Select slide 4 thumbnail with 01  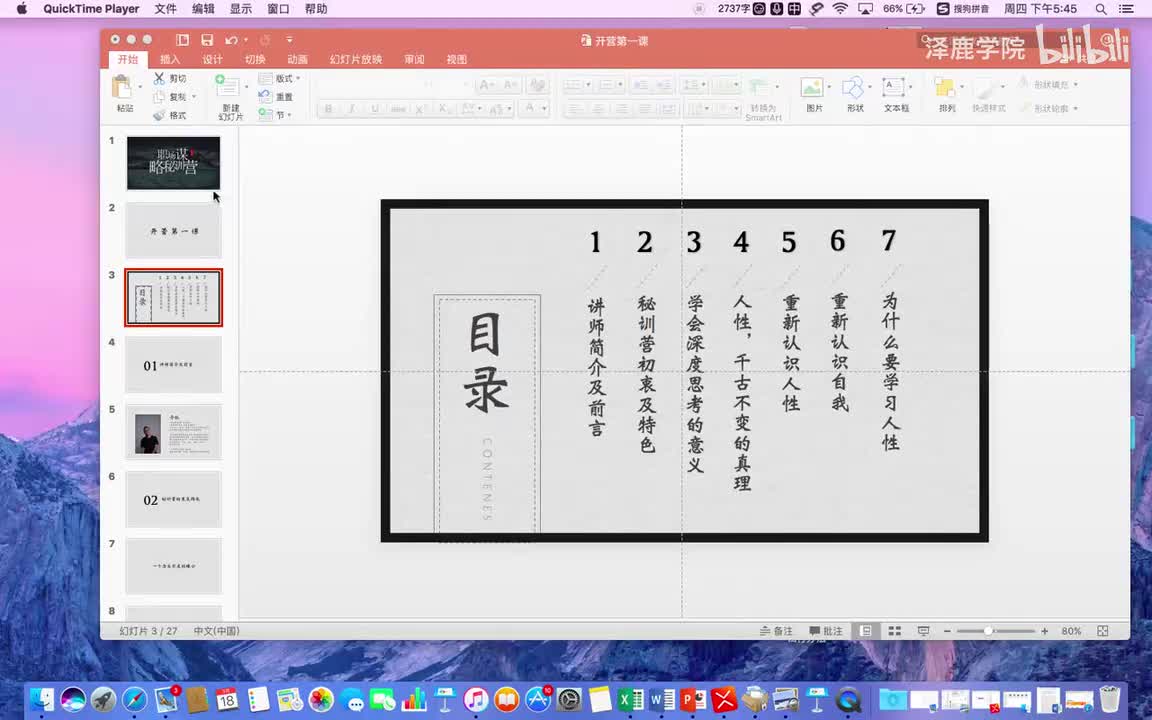[173, 365]
